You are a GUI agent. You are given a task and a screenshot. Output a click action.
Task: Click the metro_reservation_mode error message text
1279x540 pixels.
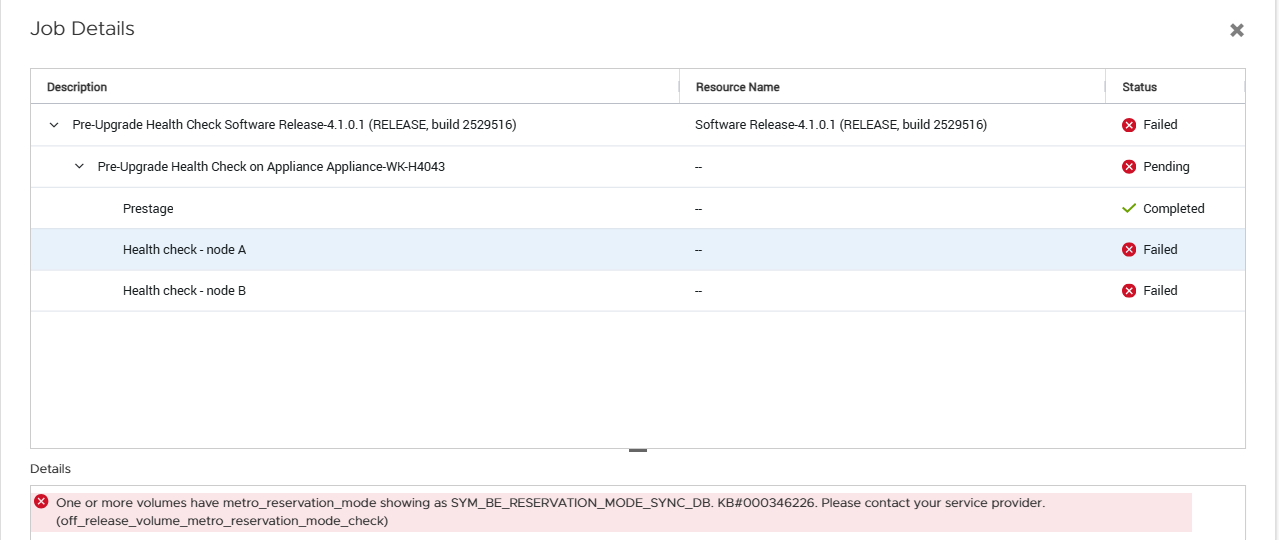click(x=551, y=511)
